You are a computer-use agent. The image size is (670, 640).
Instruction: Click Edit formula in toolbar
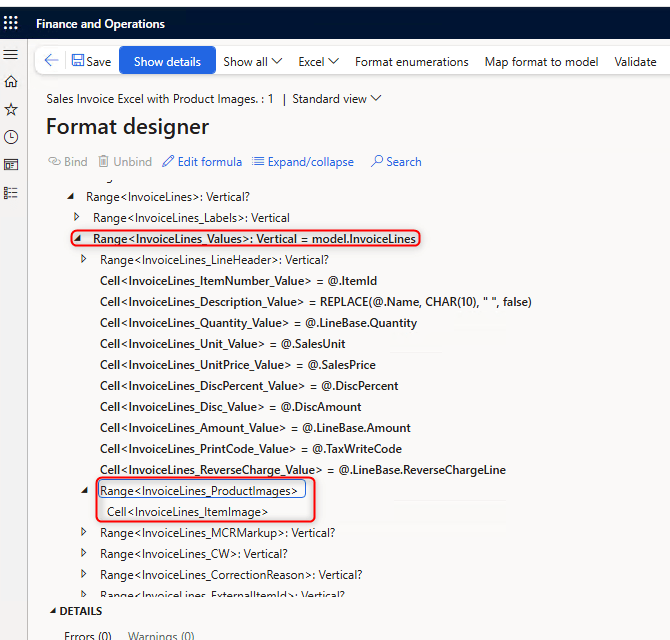pyautogui.click(x=202, y=162)
